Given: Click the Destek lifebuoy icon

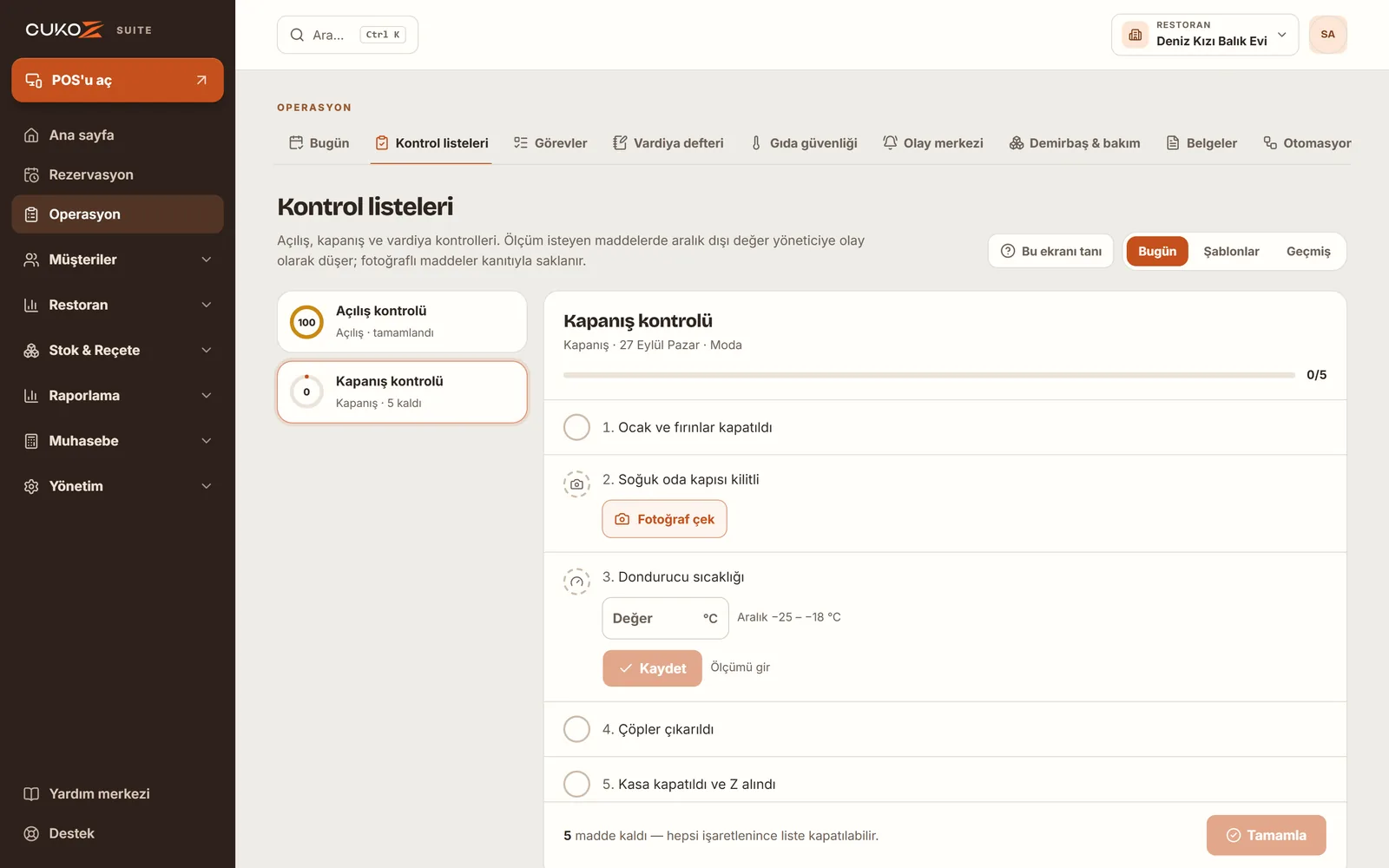Looking at the screenshot, I should click(31, 834).
